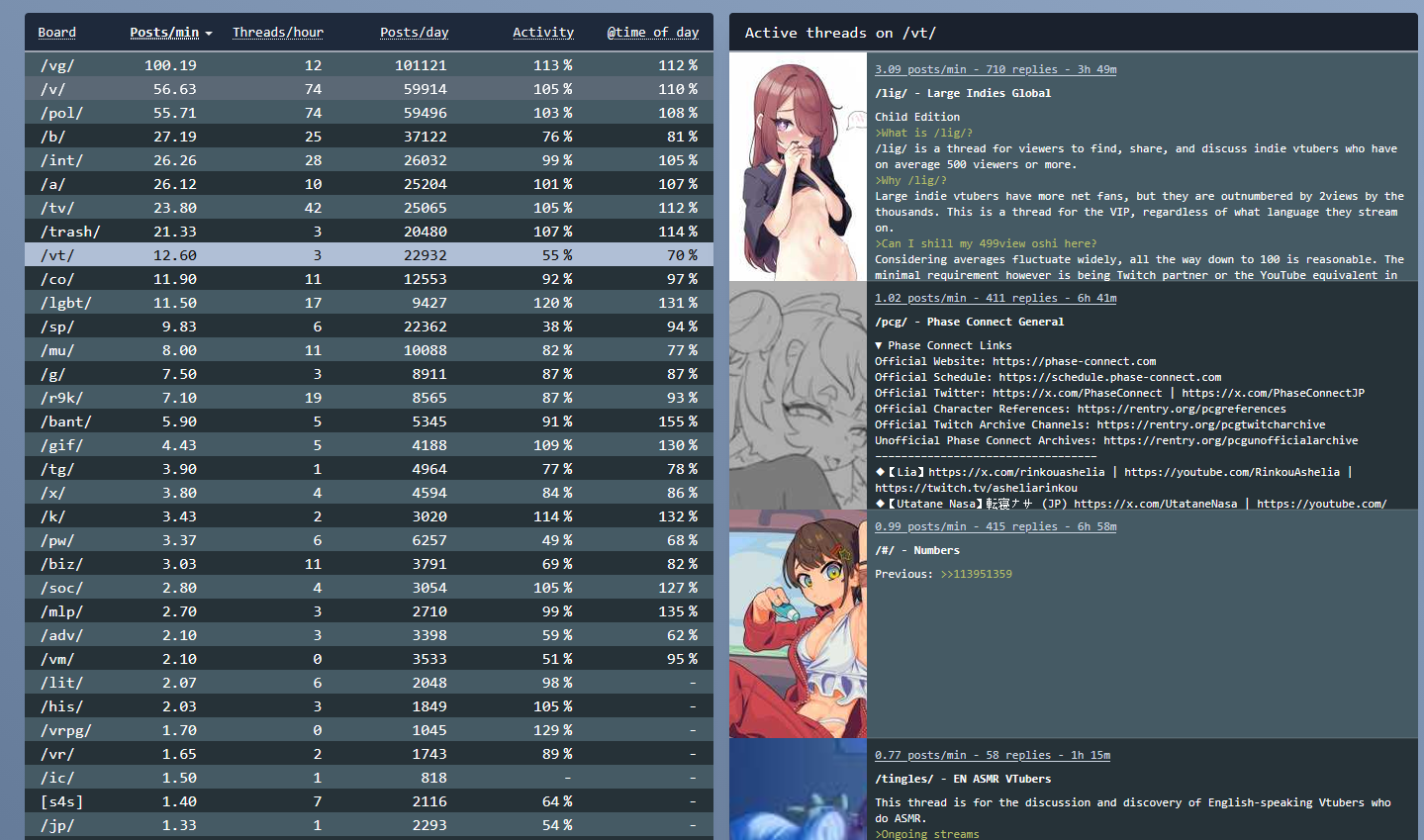Screen dimensions: 1424x840
Task: Select the /co/ board row
Action: coord(369,279)
